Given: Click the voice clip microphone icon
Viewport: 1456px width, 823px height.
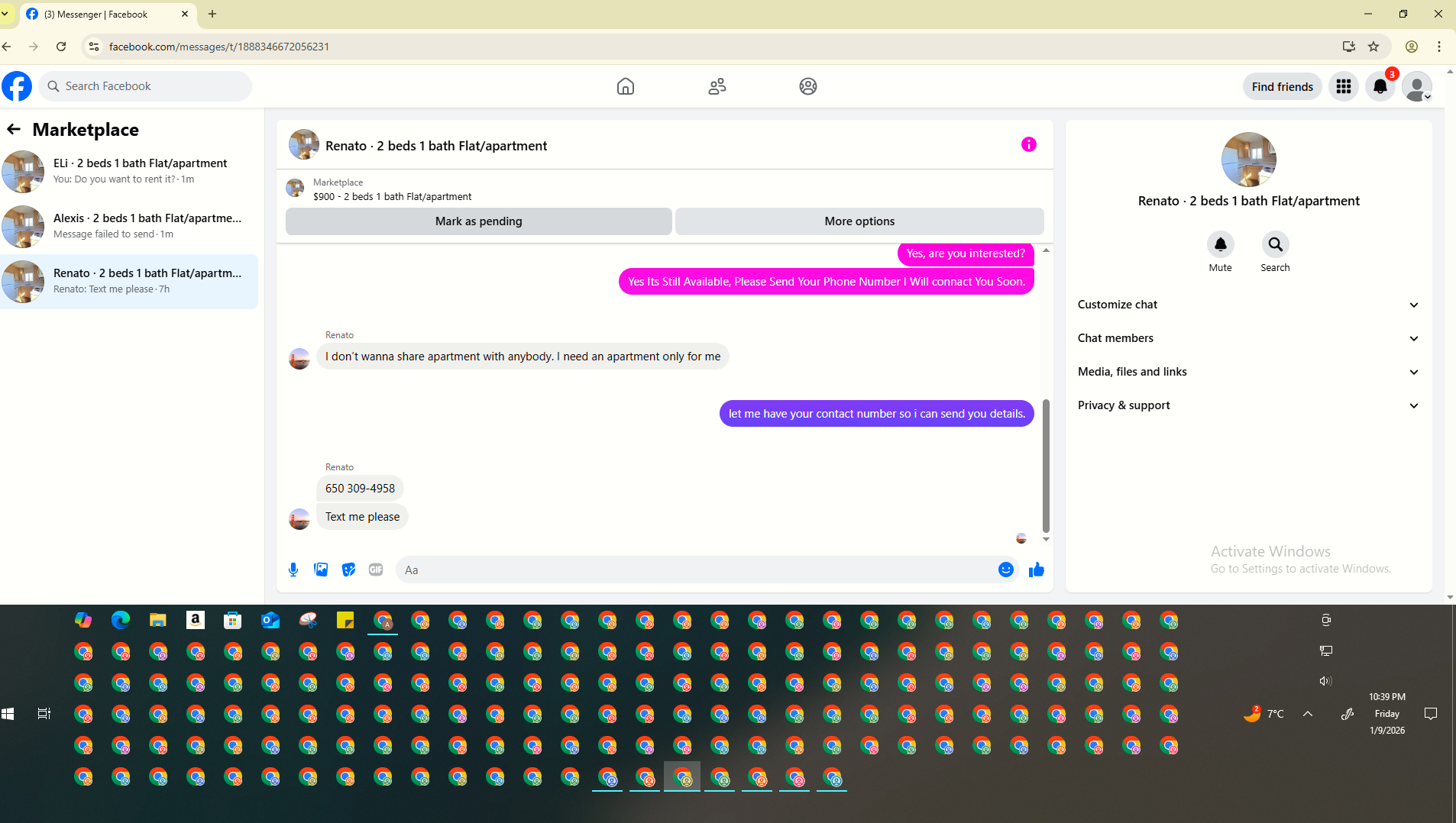Looking at the screenshot, I should point(293,570).
